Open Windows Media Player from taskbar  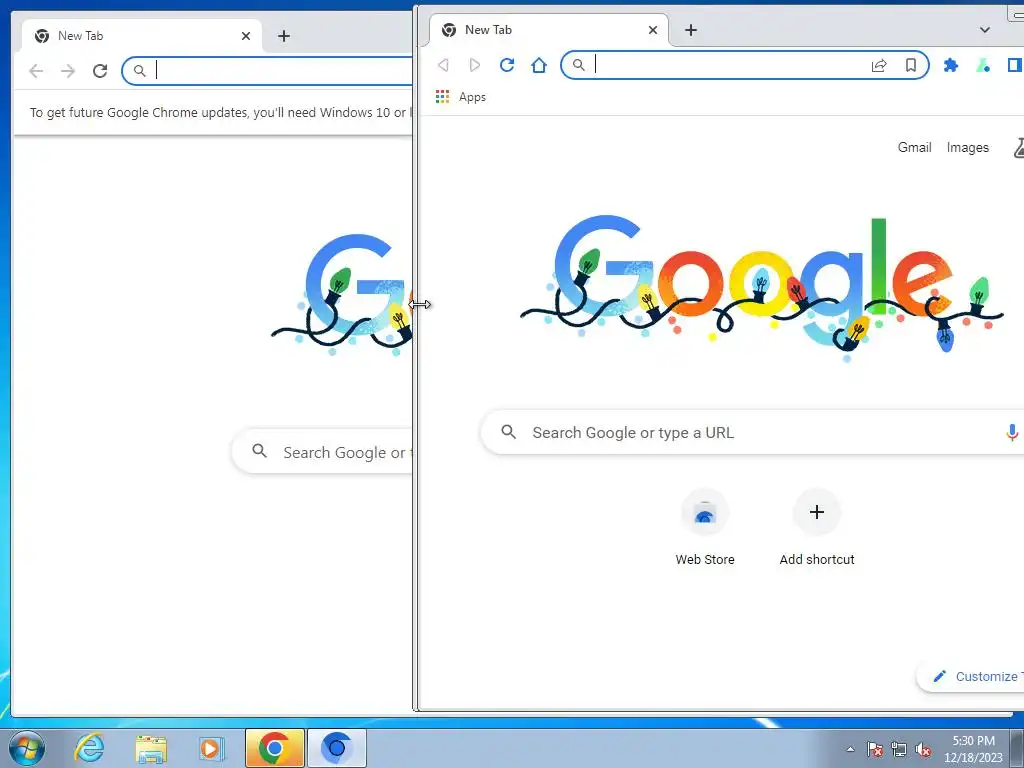pos(210,748)
